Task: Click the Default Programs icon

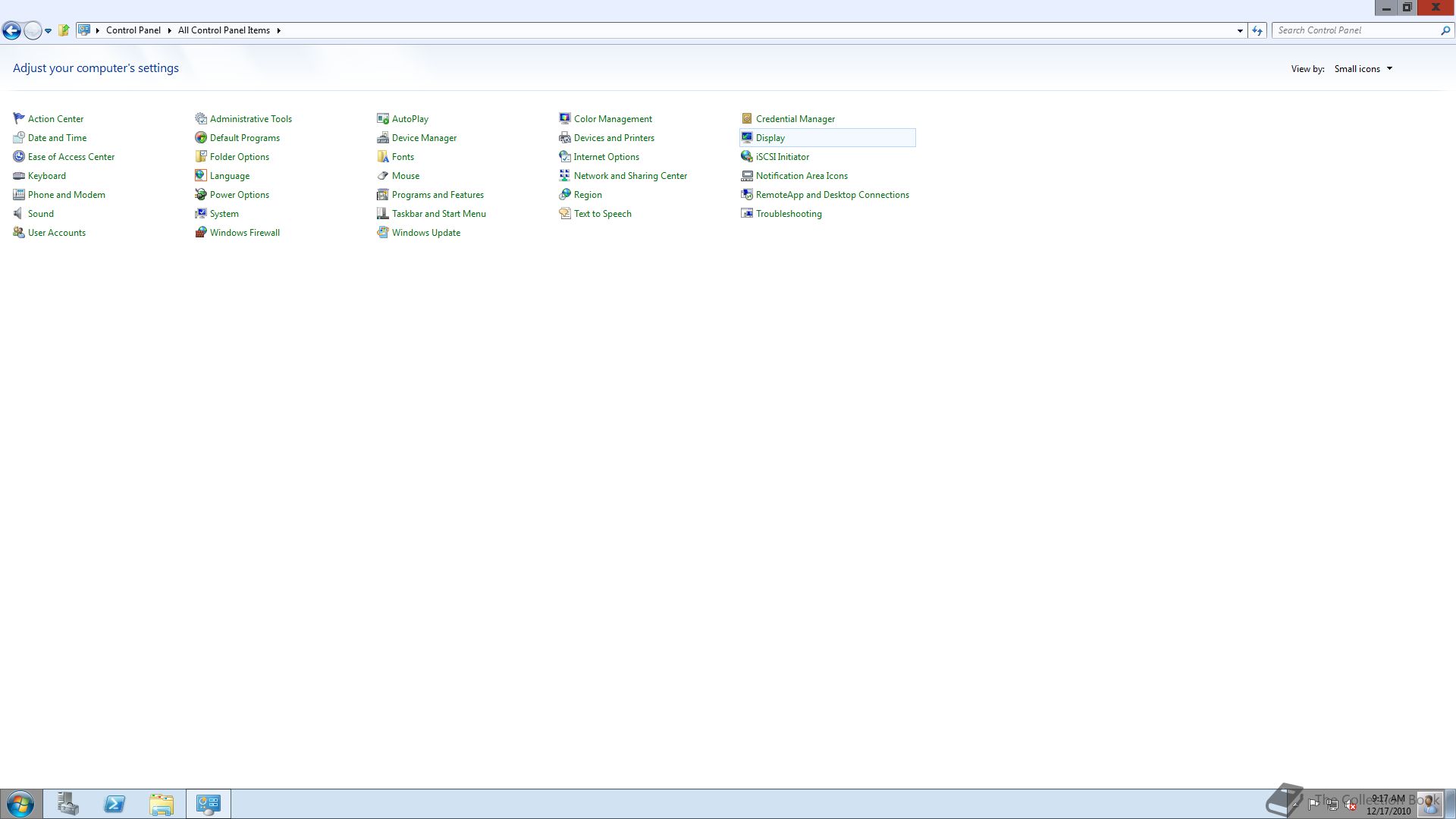Action: coord(201,137)
